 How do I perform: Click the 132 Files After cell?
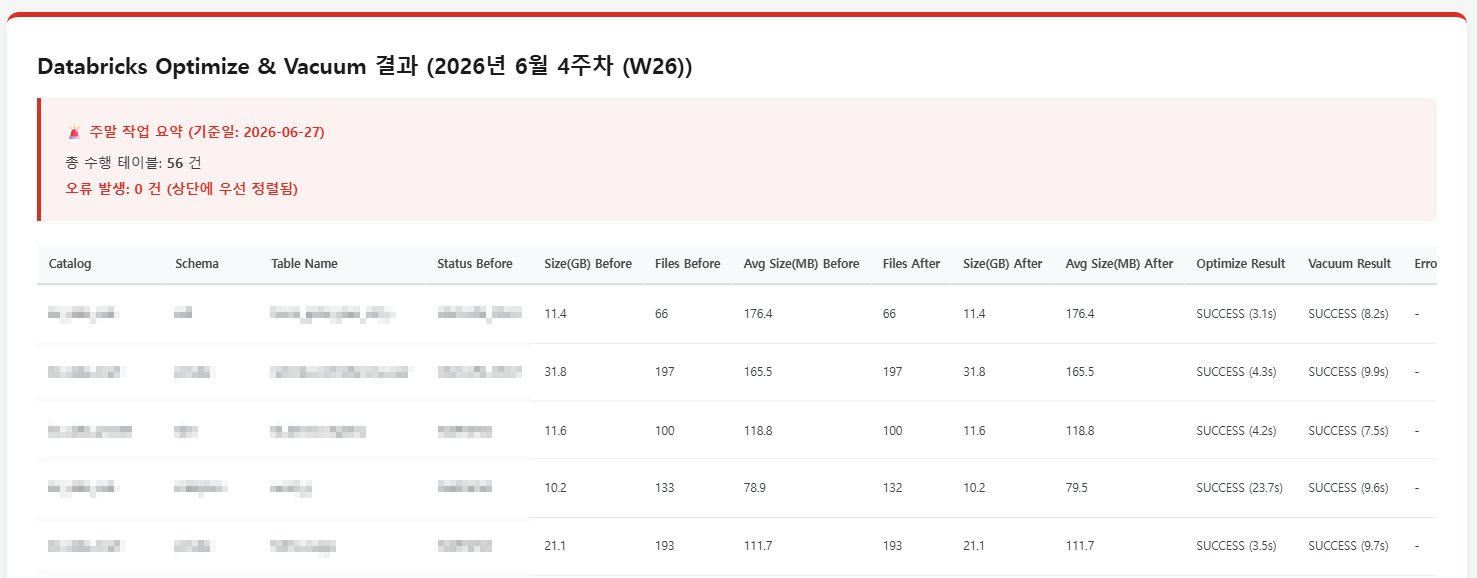[893, 488]
